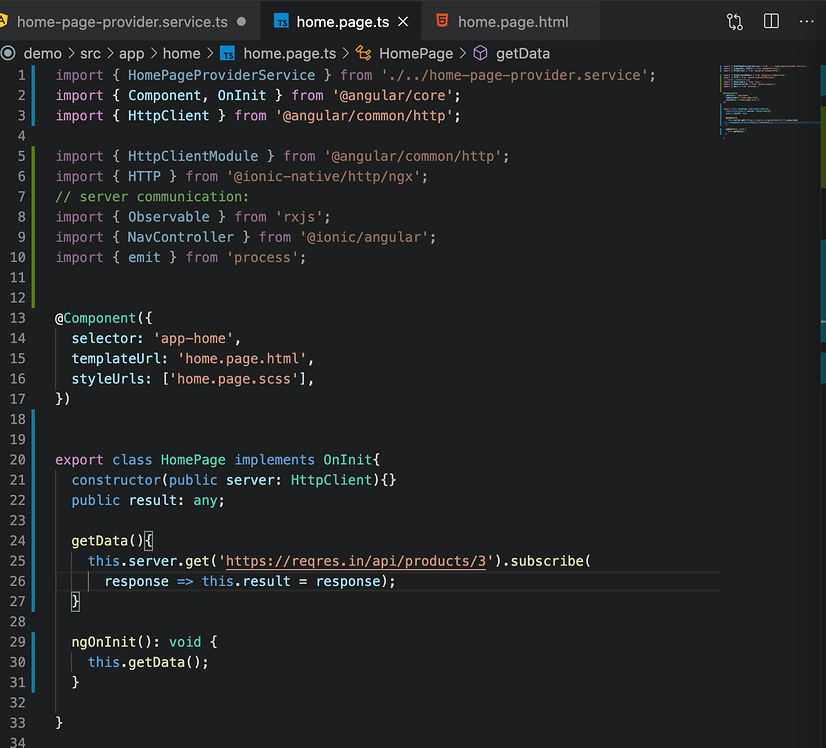Click the 'app-home' selector string
The height and width of the screenshot is (748, 826).
[x=193, y=338]
